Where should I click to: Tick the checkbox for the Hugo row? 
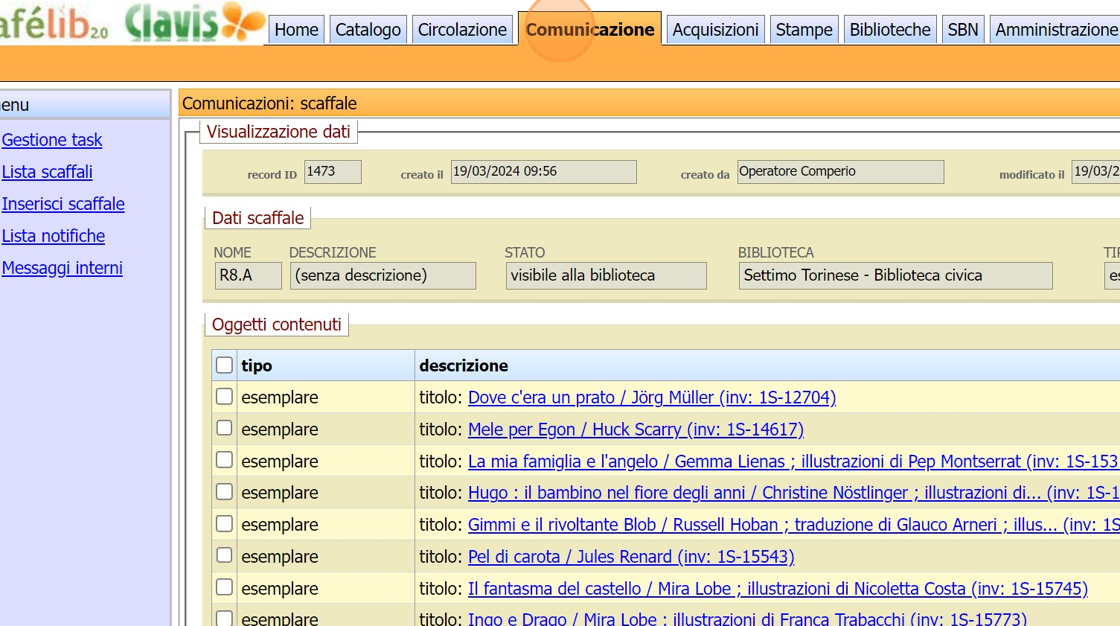click(x=224, y=492)
